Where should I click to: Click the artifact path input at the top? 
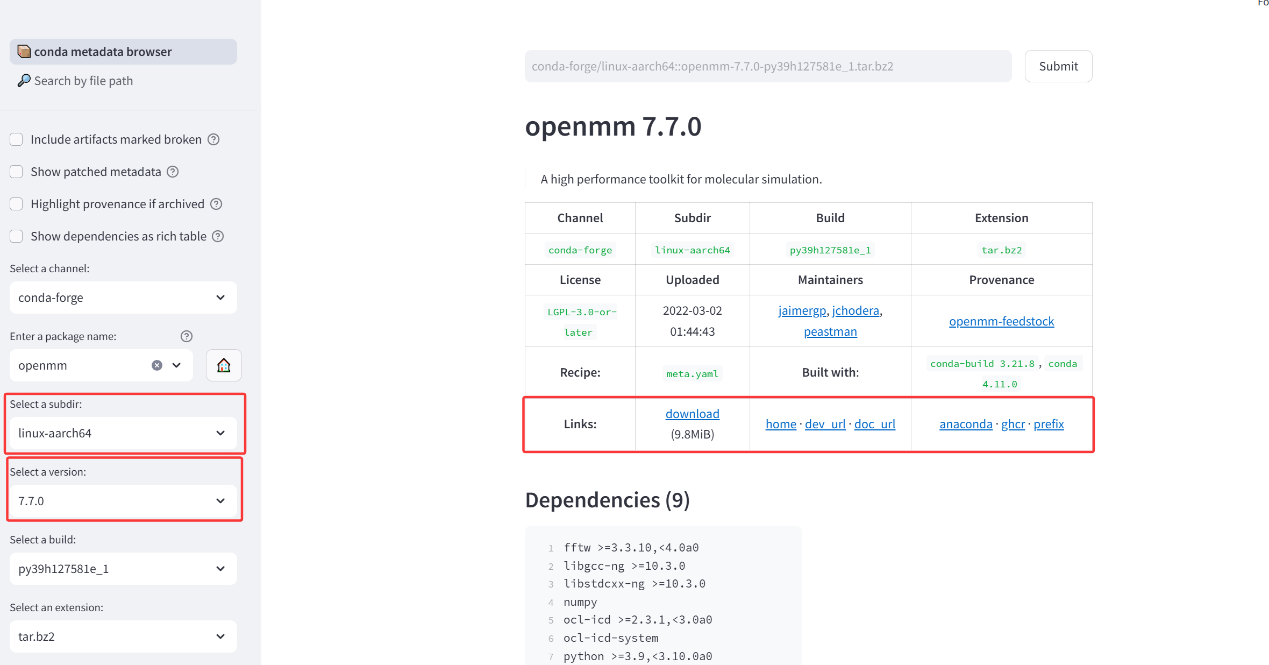pyautogui.click(x=767, y=66)
